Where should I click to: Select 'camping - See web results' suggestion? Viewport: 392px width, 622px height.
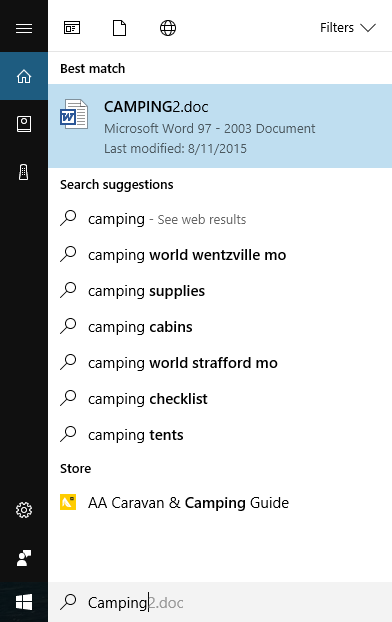(220, 219)
